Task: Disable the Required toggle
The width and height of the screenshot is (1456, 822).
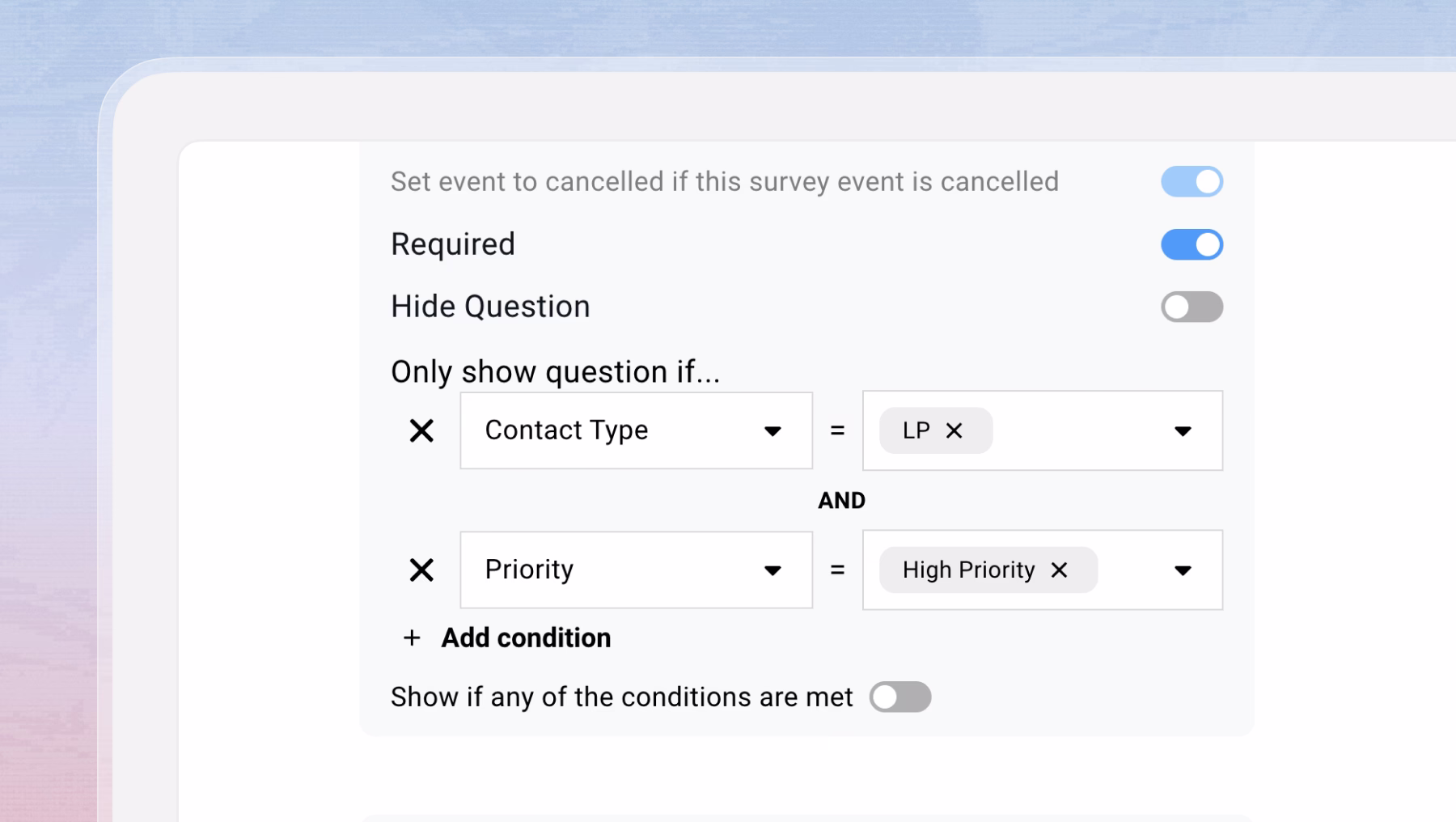Action: click(1191, 244)
